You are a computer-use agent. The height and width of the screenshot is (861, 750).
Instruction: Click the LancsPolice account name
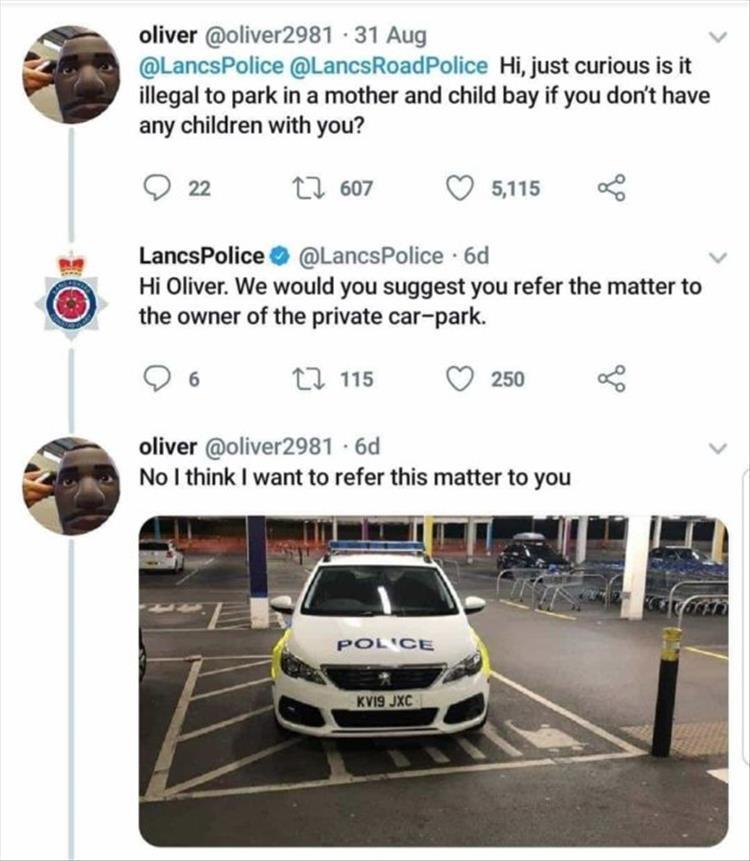pos(202,257)
